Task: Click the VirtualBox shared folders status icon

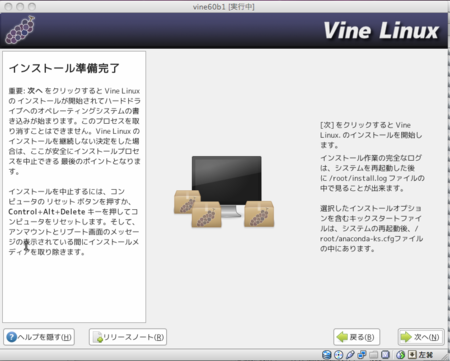Action: pos(373,355)
